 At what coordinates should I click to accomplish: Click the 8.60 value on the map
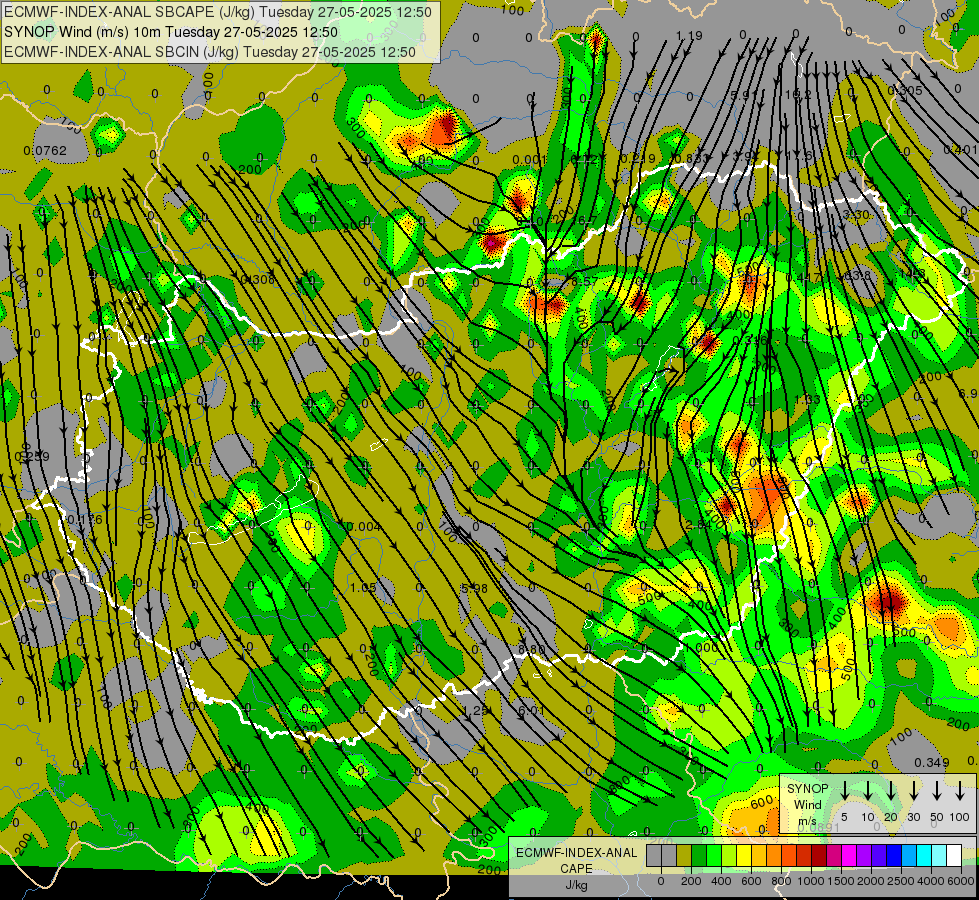pyautogui.click(x=532, y=650)
